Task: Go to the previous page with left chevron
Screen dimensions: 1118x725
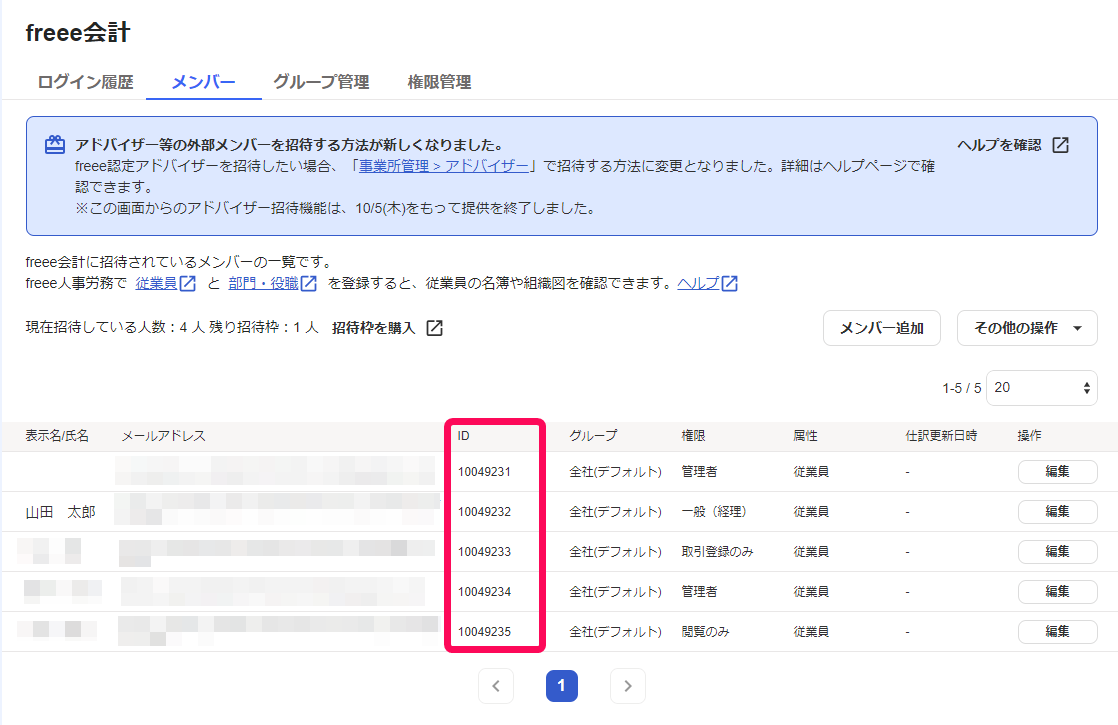Action: (x=496, y=686)
